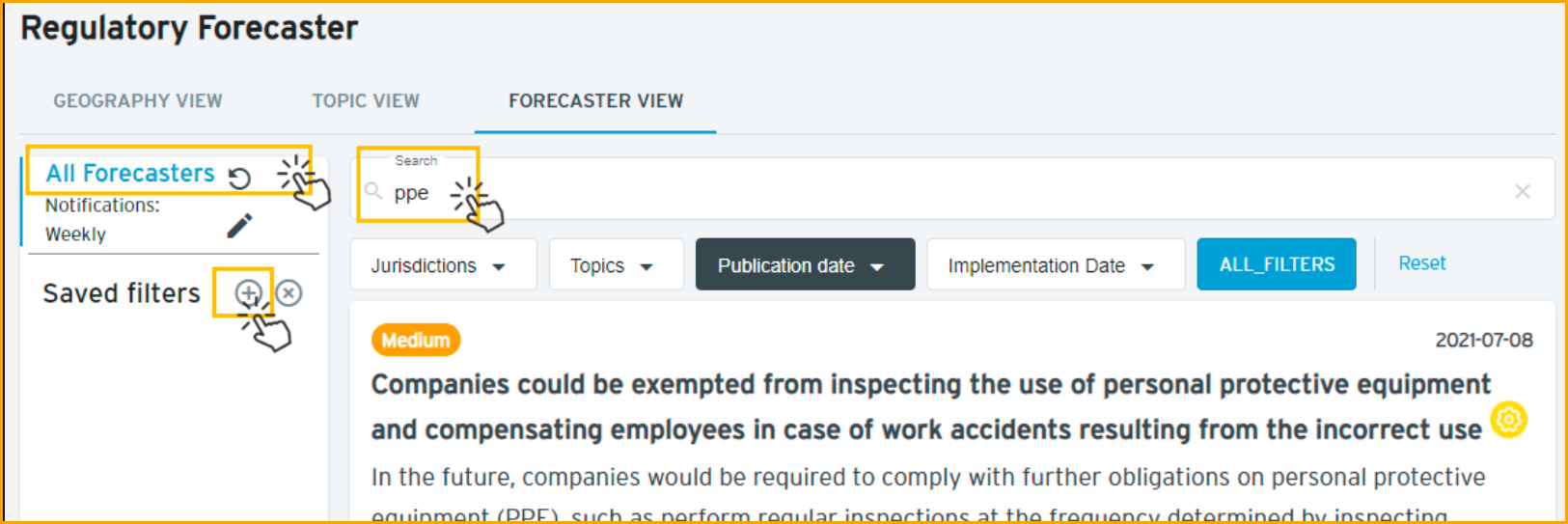
Task: Expand the Jurisdictions dropdown
Action: (443, 264)
